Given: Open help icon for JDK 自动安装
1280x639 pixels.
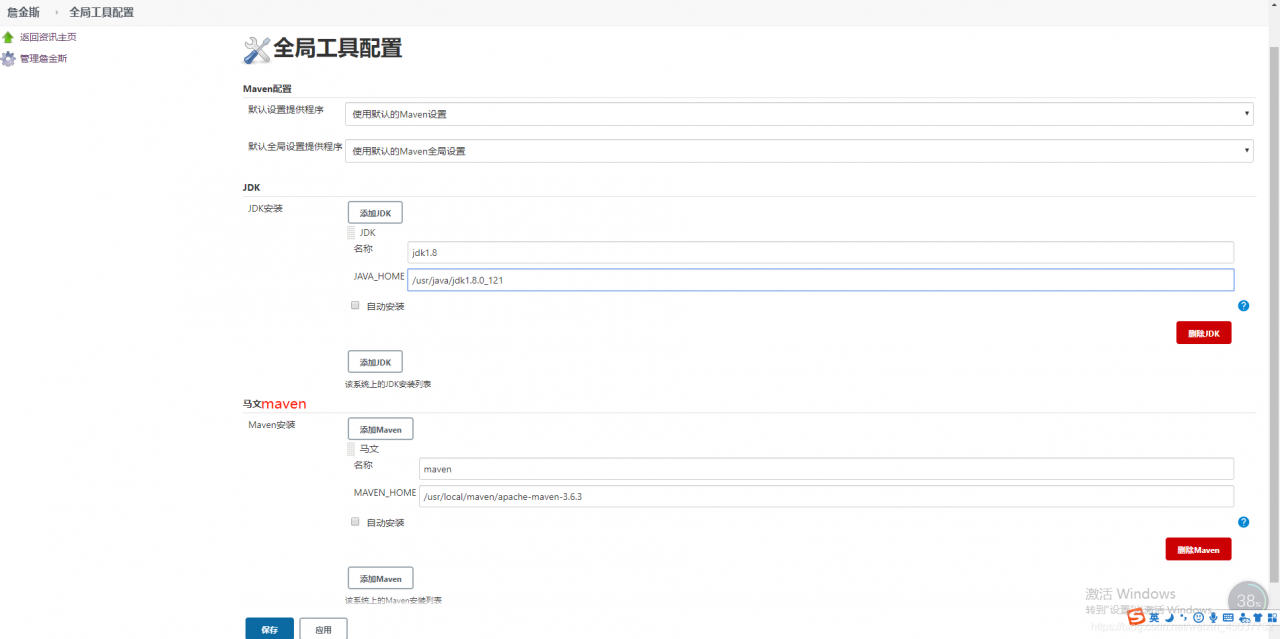Looking at the screenshot, I should click(1243, 306).
